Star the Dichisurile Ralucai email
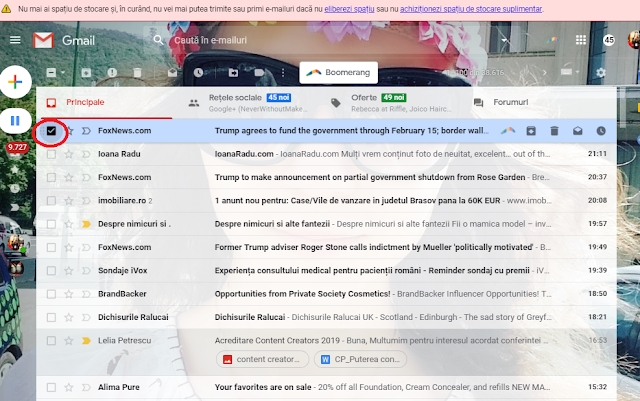This screenshot has height=401, width=640. point(69,317)
